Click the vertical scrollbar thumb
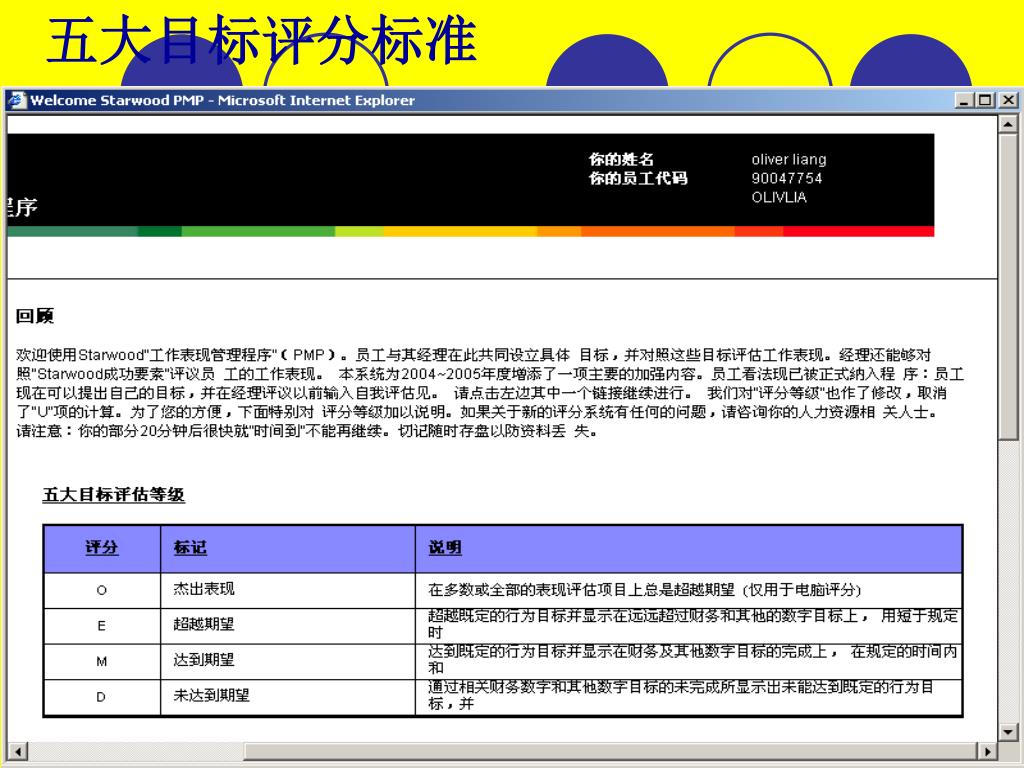1024x768 pixels. pyautogui.click(x=1008, y=286)
